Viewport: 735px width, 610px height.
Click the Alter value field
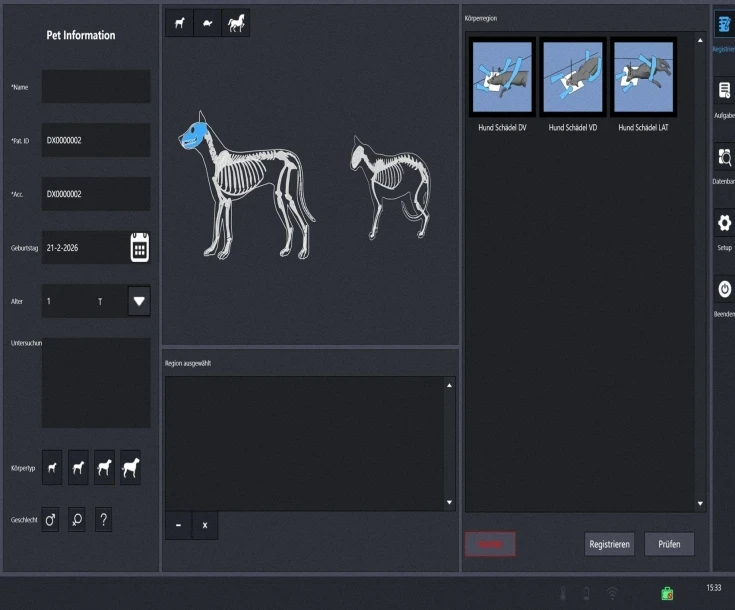pos(84,301)
